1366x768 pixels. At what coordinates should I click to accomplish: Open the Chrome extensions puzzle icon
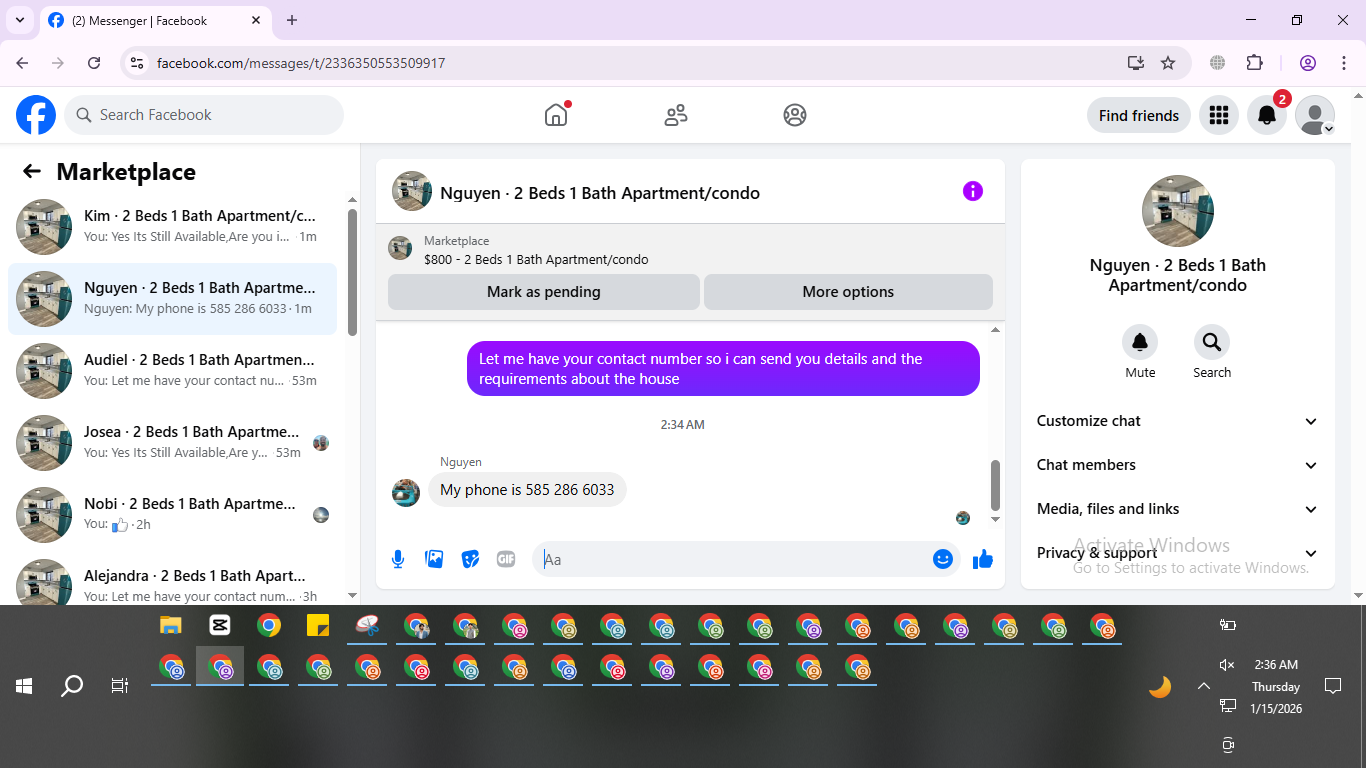point(1254,63)
